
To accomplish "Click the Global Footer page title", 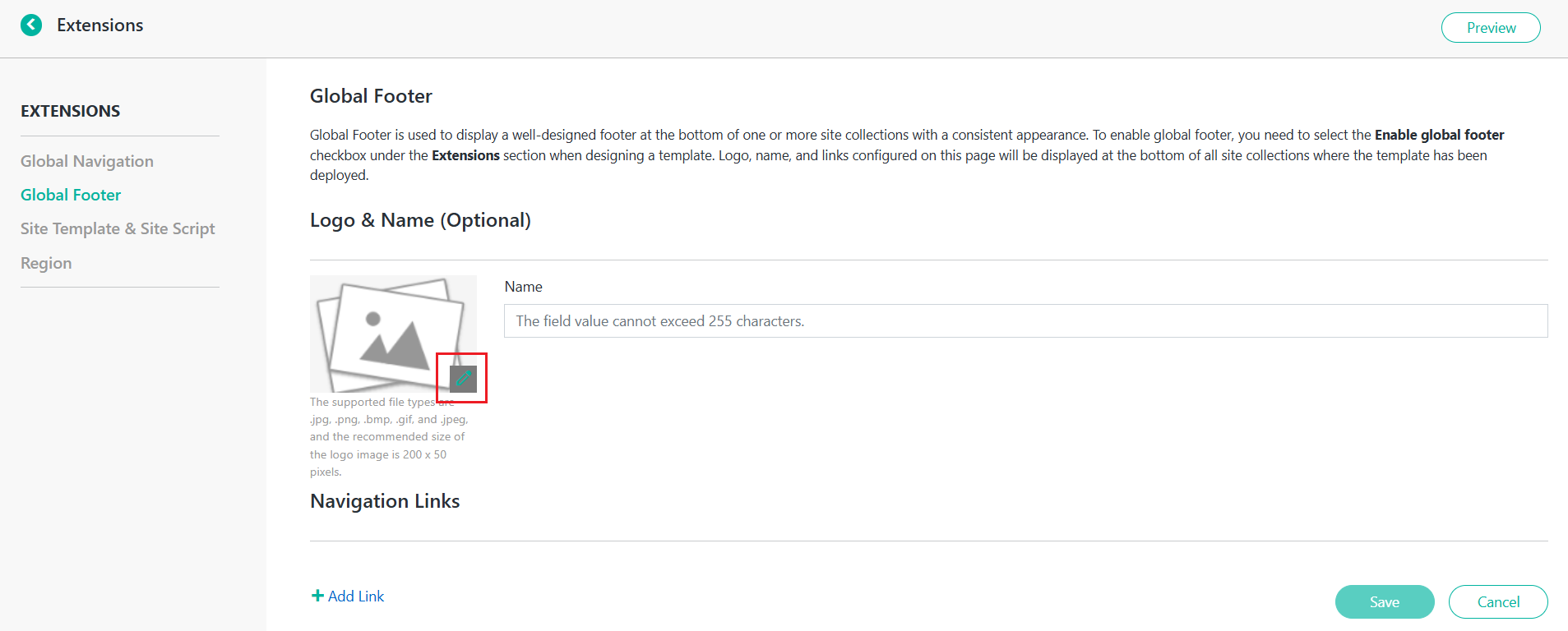I will (x=371, y=95).
